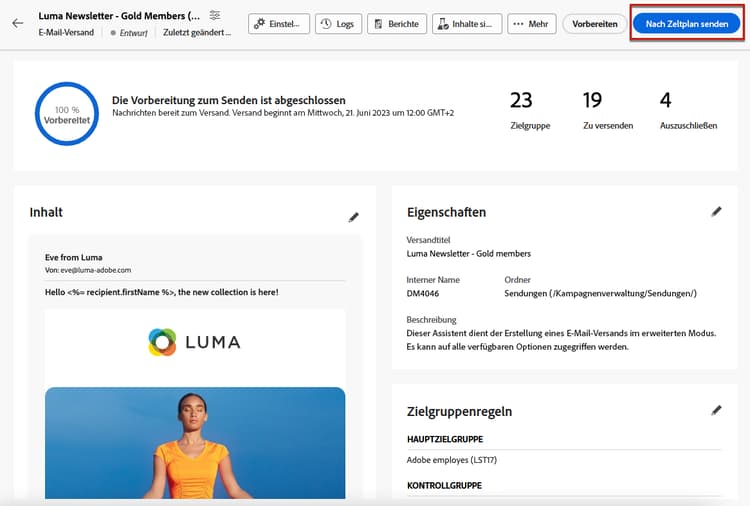This screenshot has height=506, width=750.
Task: Open the delivery settings sliders icon beside the title
Action: pos(215,15)
